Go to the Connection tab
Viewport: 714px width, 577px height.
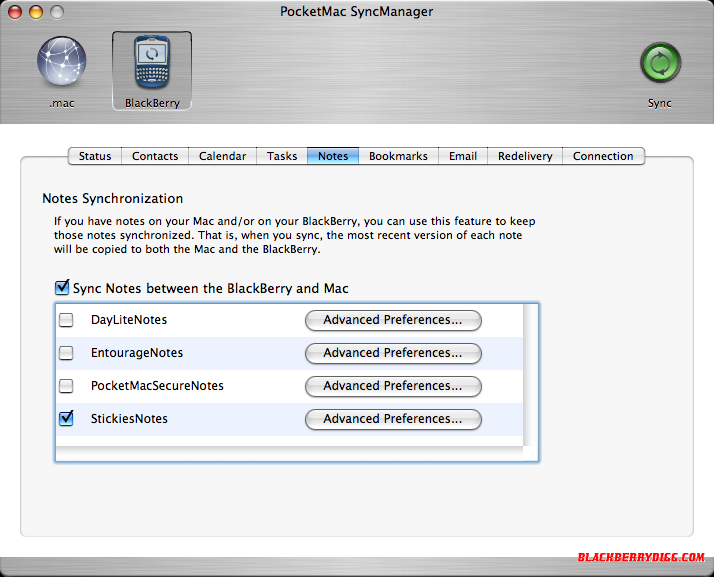pyautogui.click(x=603, y=156)
